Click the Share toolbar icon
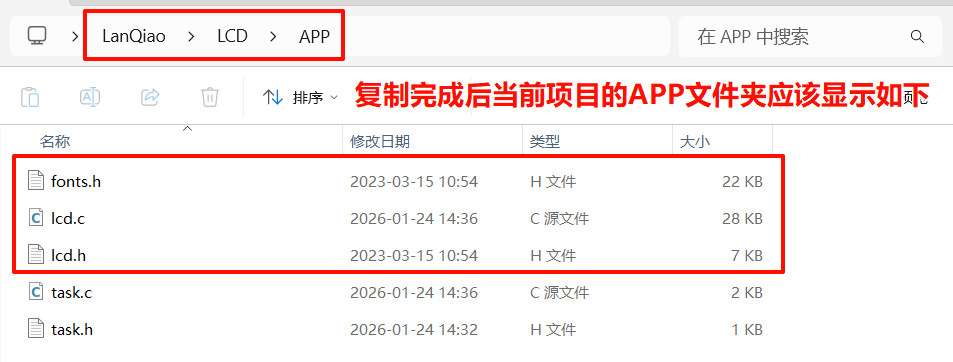 (150, 97)
